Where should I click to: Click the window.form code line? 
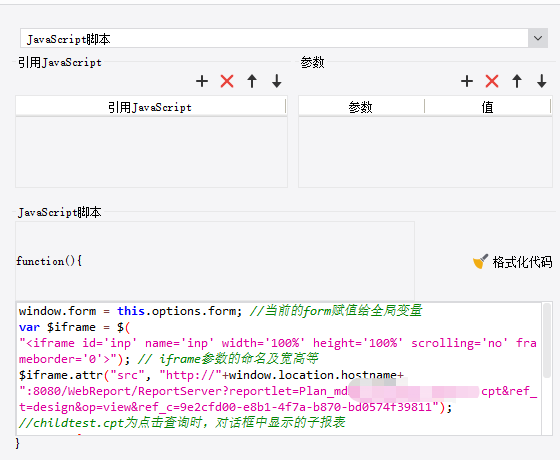(x=220, y=311)
